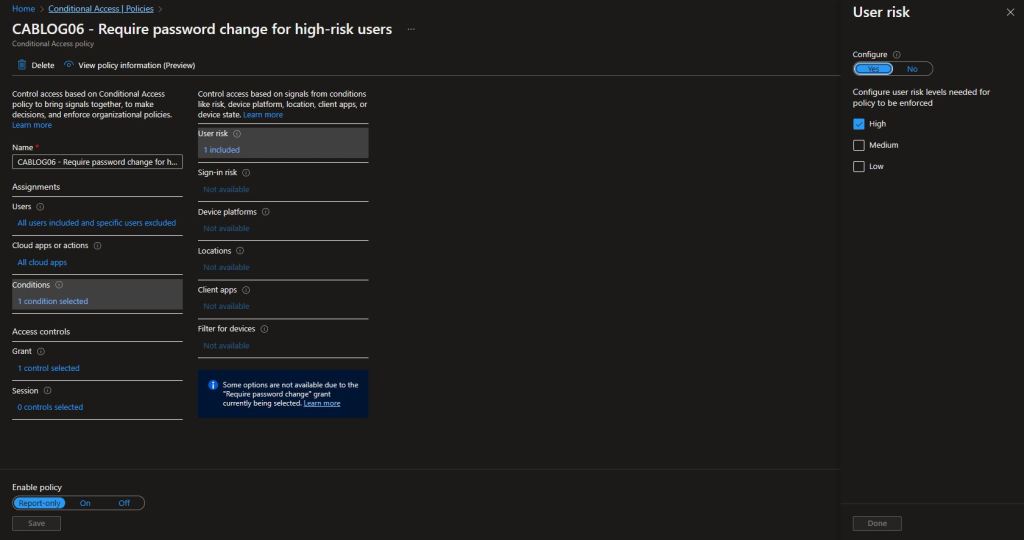Open '1 control selected' under Grant
Viewport: 1024px width, 540px height.
coord(48,368)
